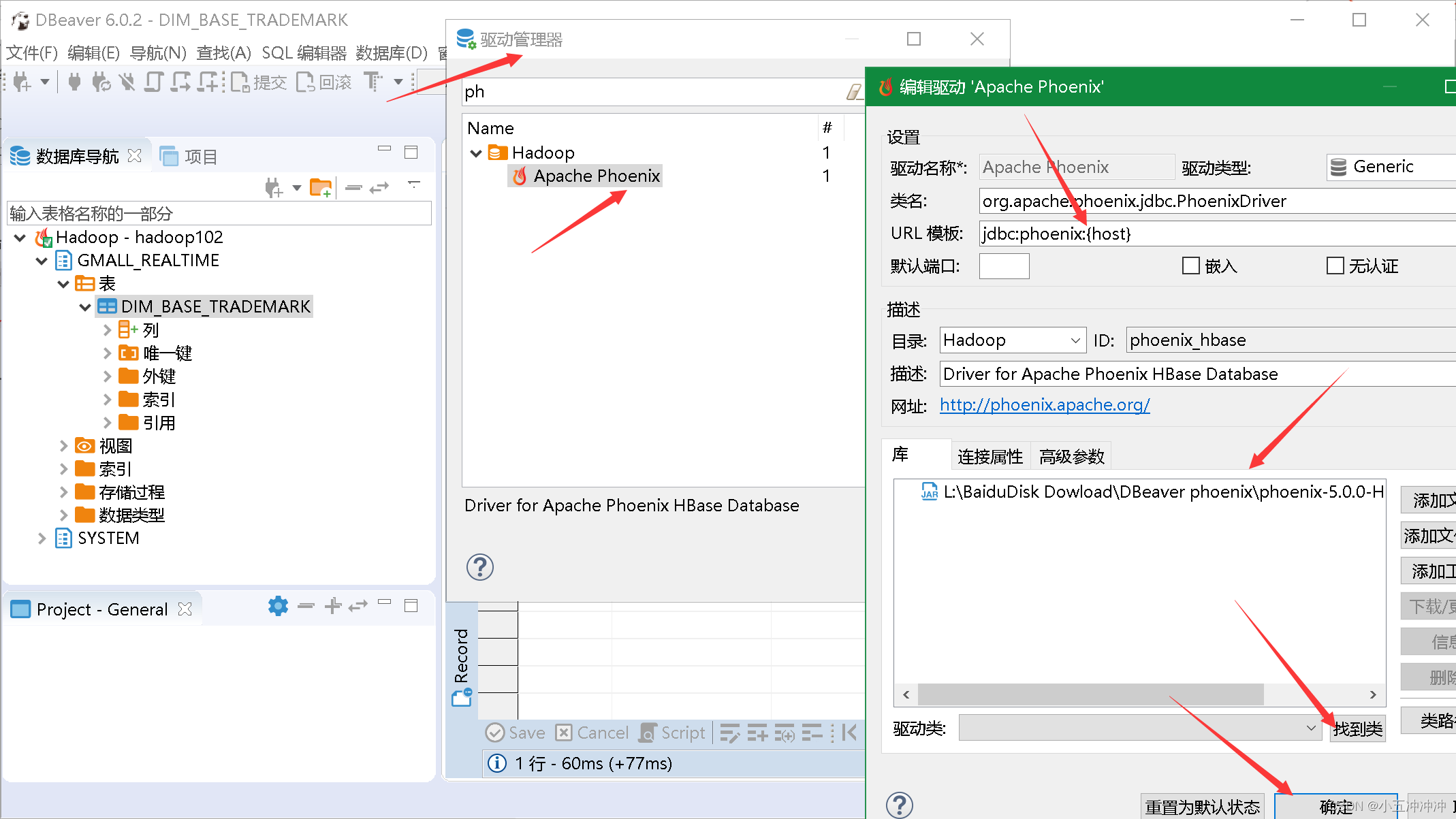
Task: Click the Apache Phoenix flame icon in driver list
Action: tap(520, 176)
